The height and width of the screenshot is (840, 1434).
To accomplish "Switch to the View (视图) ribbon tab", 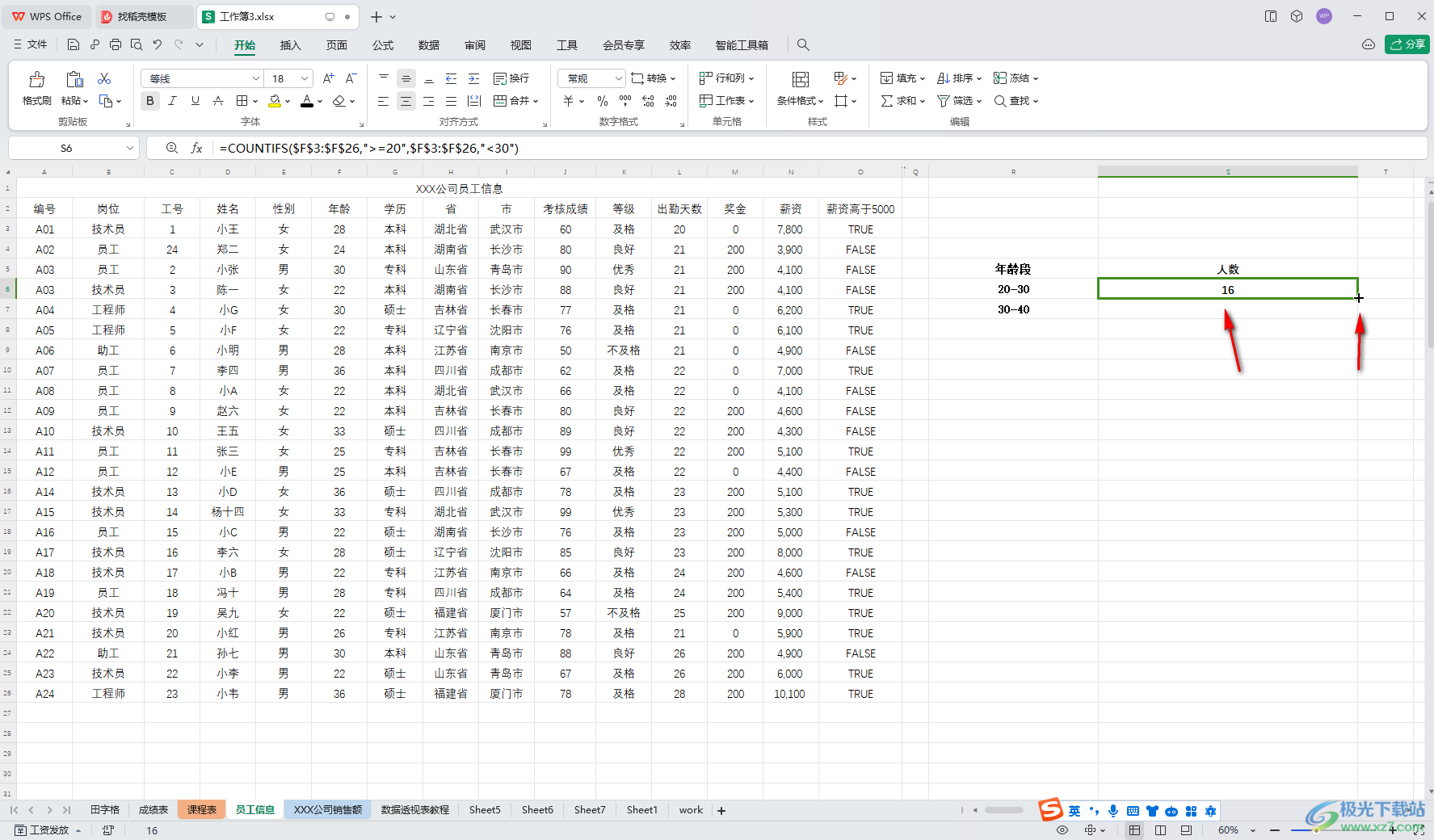I will (x=521, y=45).
